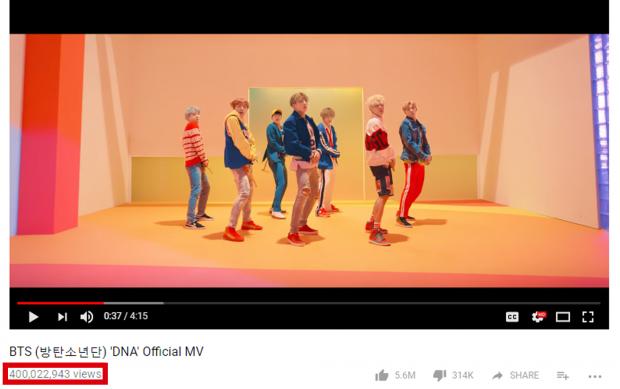Click the 314K dislikes count

tap(463, 375)
